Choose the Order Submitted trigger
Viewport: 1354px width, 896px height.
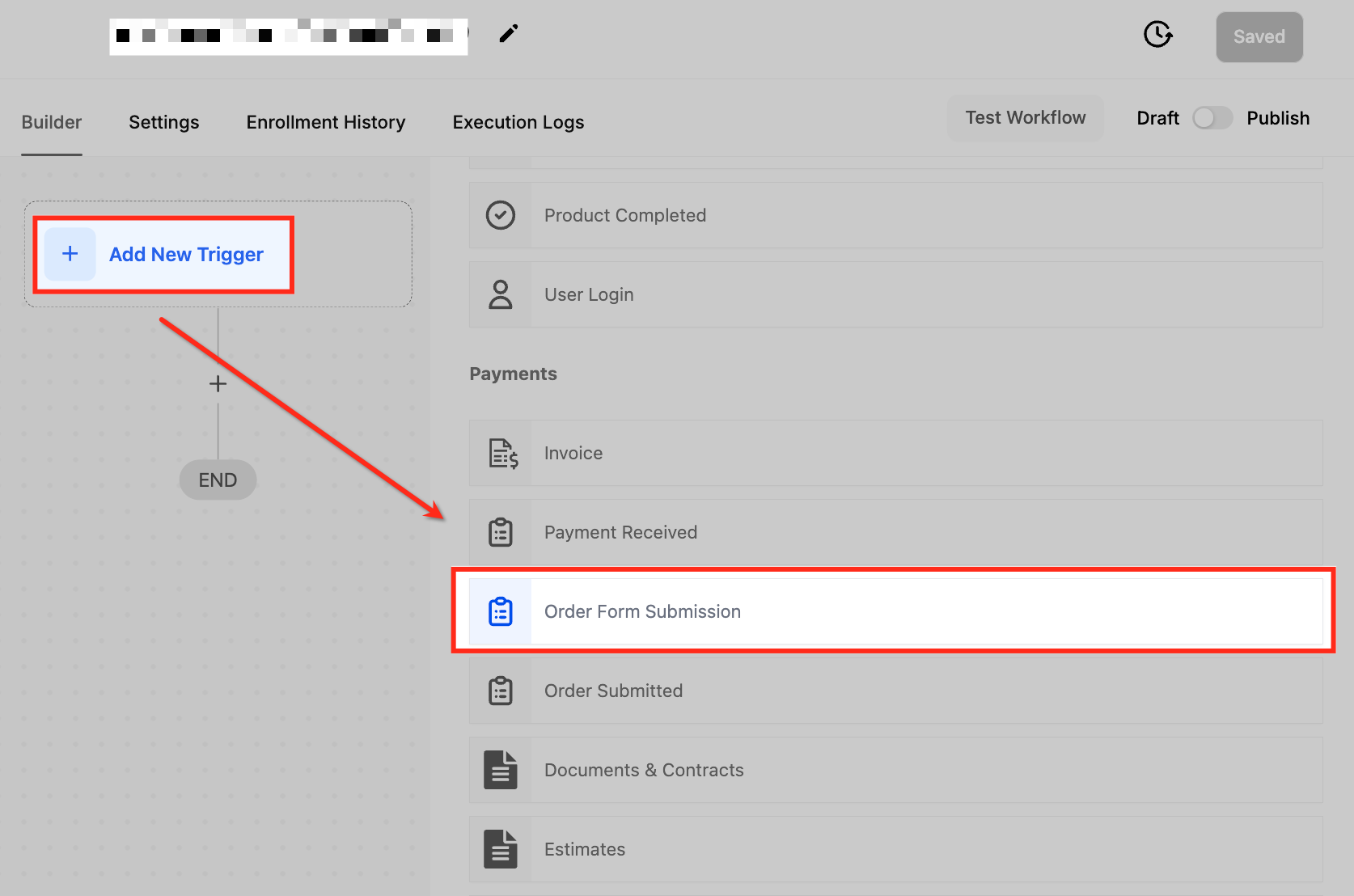click(x=895, y=691)
